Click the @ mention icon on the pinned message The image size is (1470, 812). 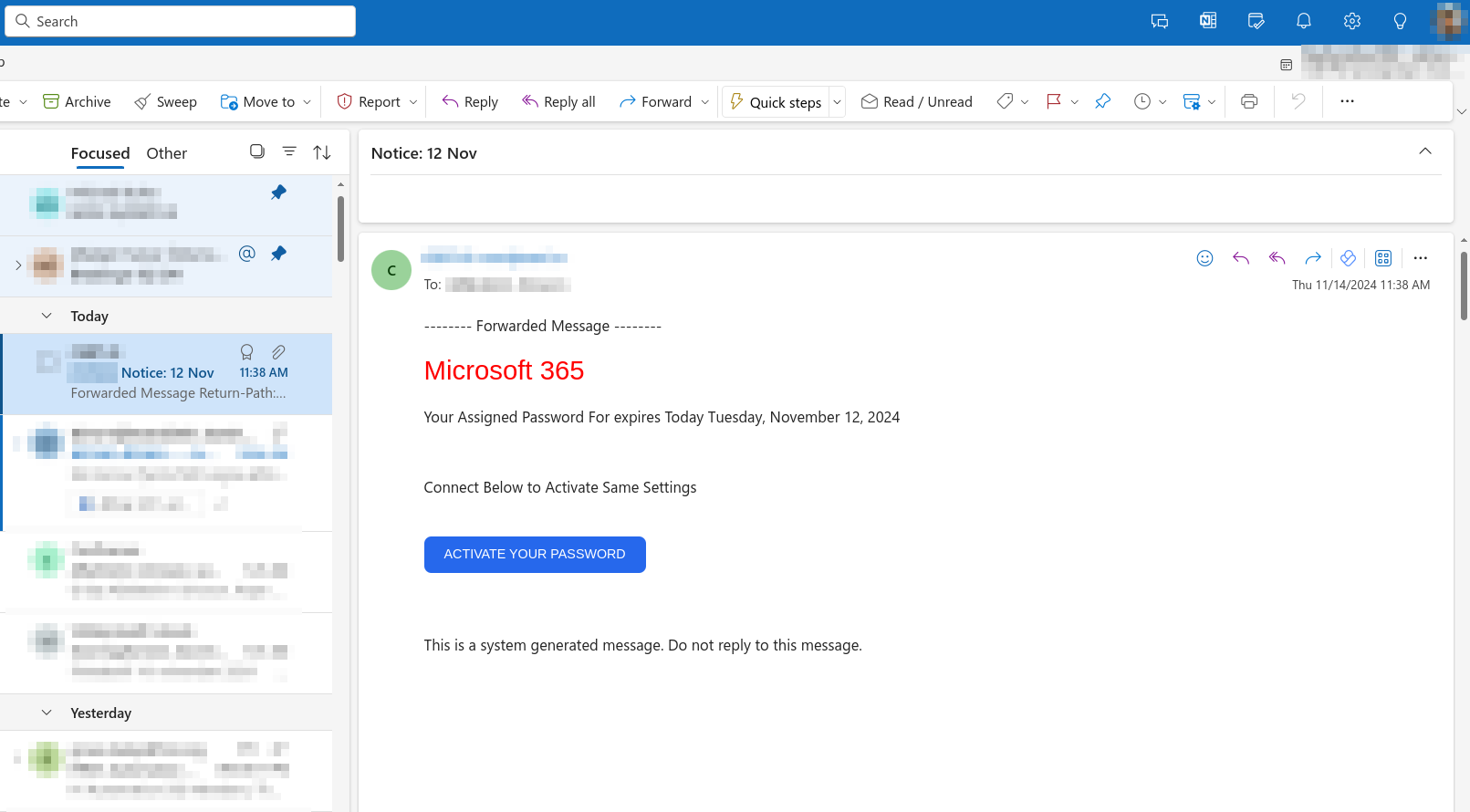(x=246, y=254)
